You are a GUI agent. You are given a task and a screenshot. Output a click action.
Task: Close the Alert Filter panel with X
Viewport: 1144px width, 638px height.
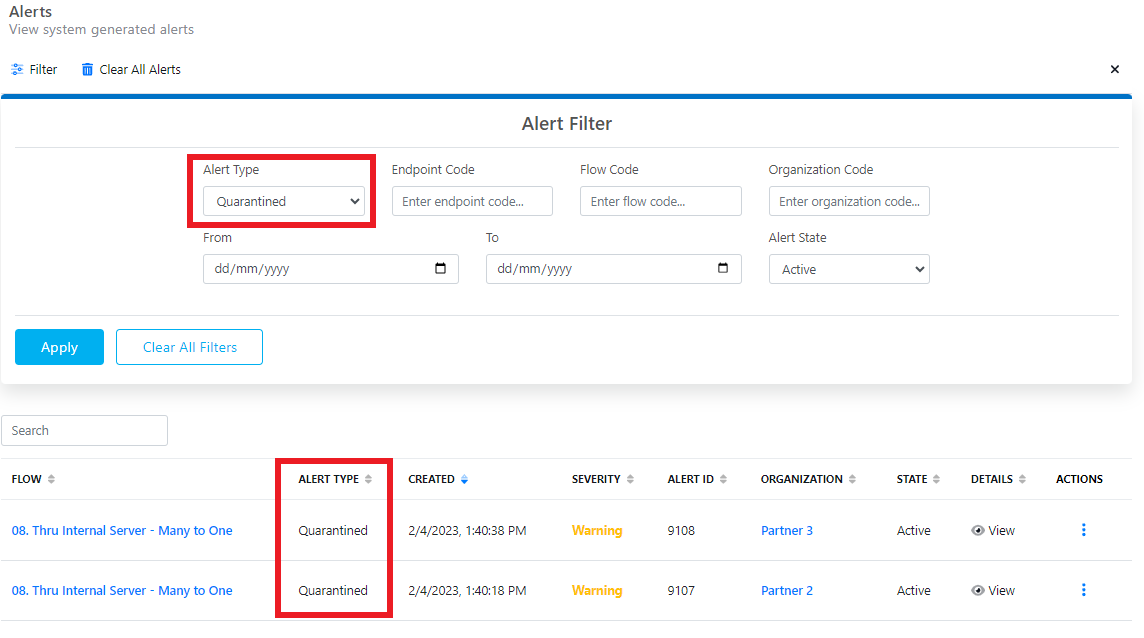pos(1115,70)
